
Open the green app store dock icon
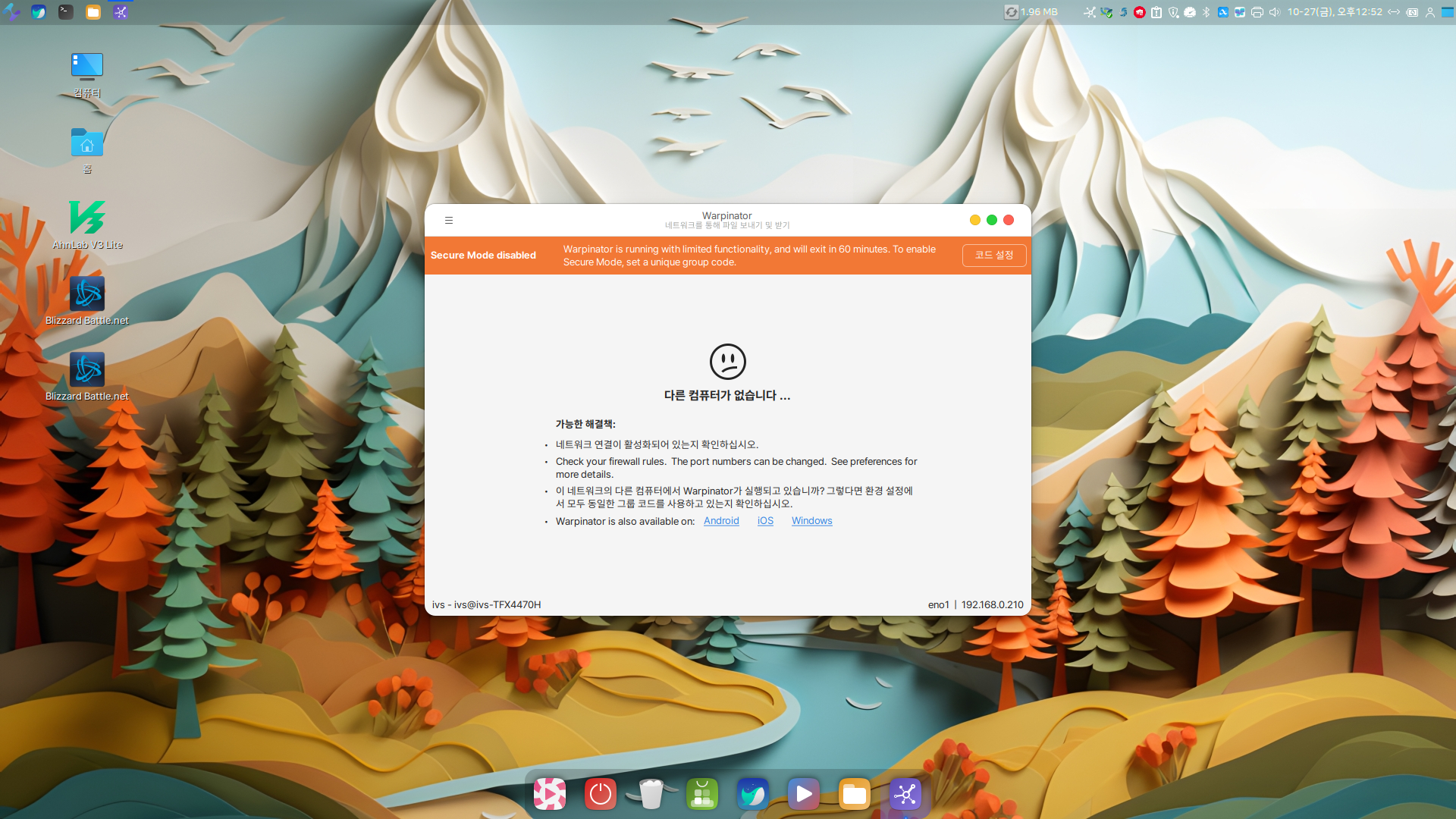coord(701,794)
